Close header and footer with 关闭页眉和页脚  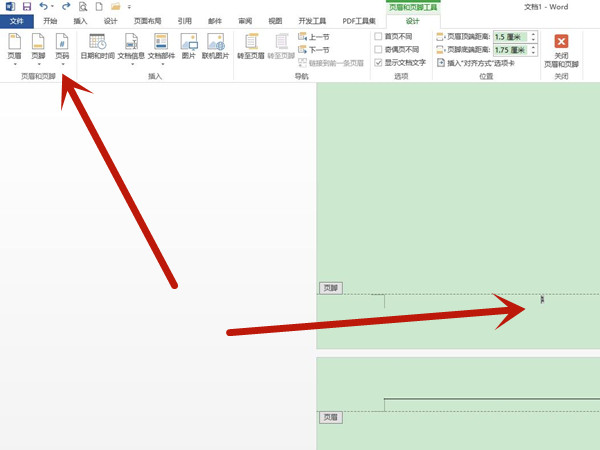(x=561, y=48)
